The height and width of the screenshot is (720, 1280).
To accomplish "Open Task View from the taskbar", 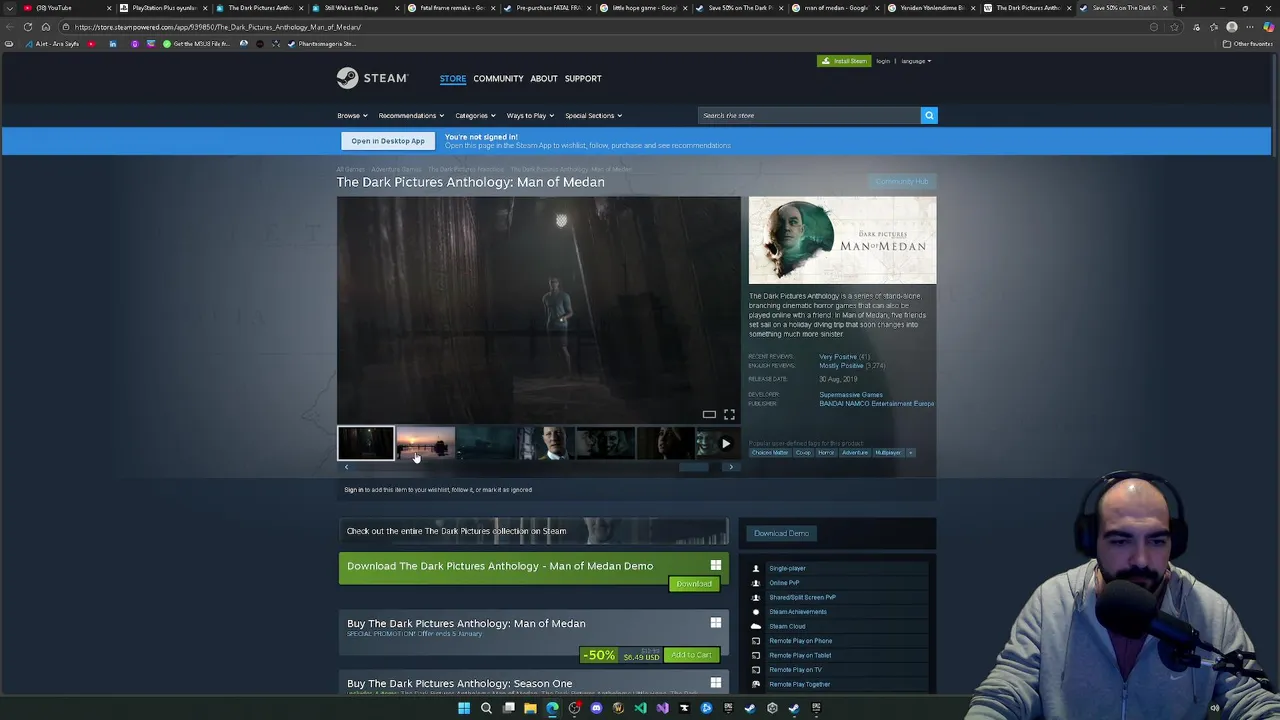I will [x=508, y=708].
